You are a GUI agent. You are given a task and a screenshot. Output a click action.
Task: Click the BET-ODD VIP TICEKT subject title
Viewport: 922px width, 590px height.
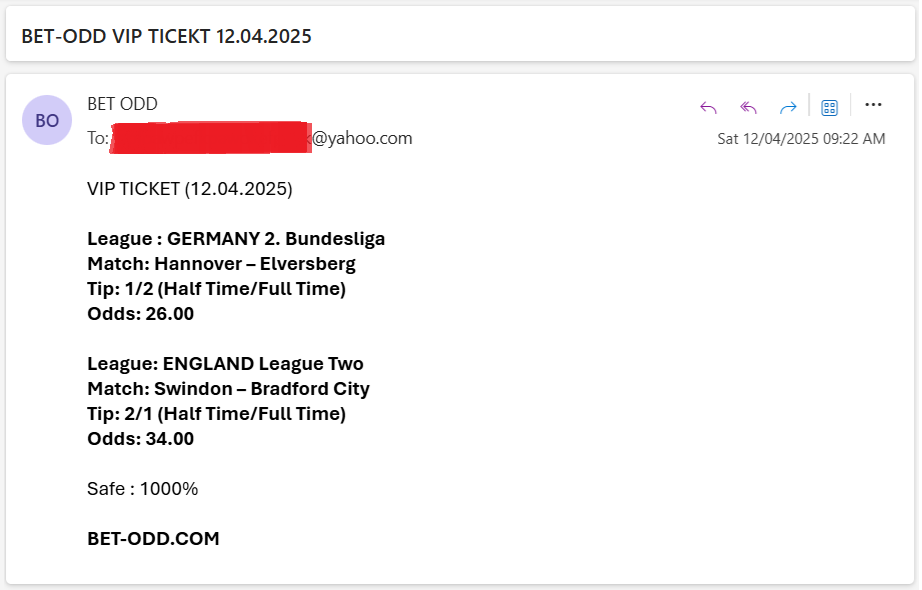click(x=166, y=36)
